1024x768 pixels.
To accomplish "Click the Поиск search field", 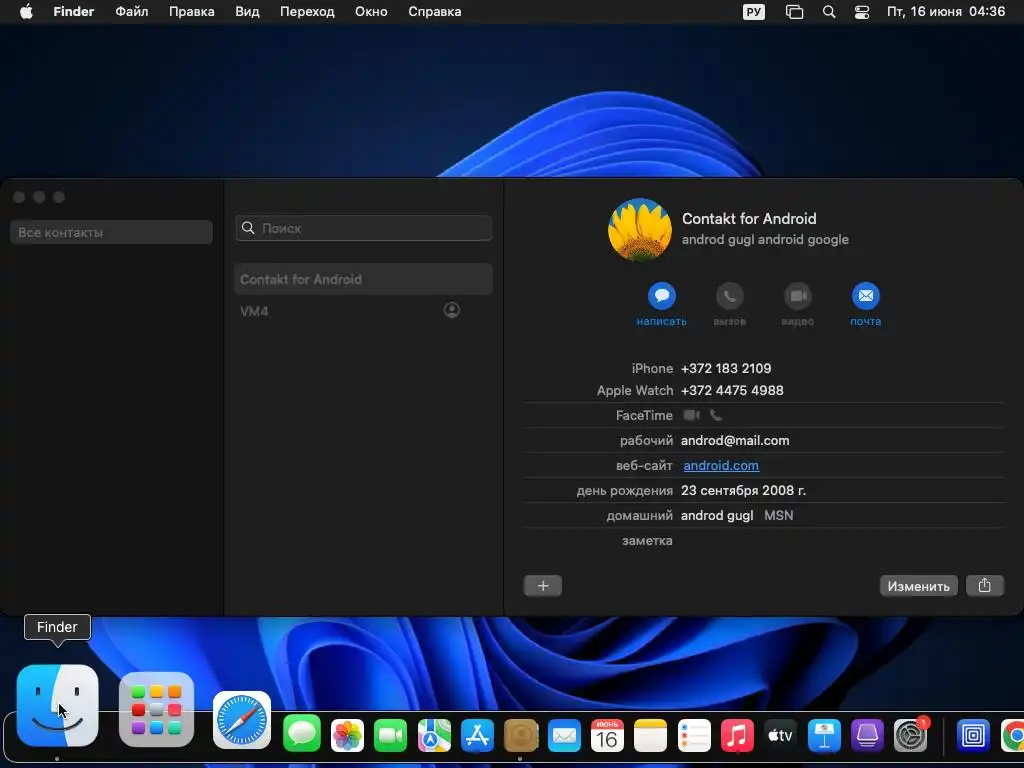I will tap(363, 228).
